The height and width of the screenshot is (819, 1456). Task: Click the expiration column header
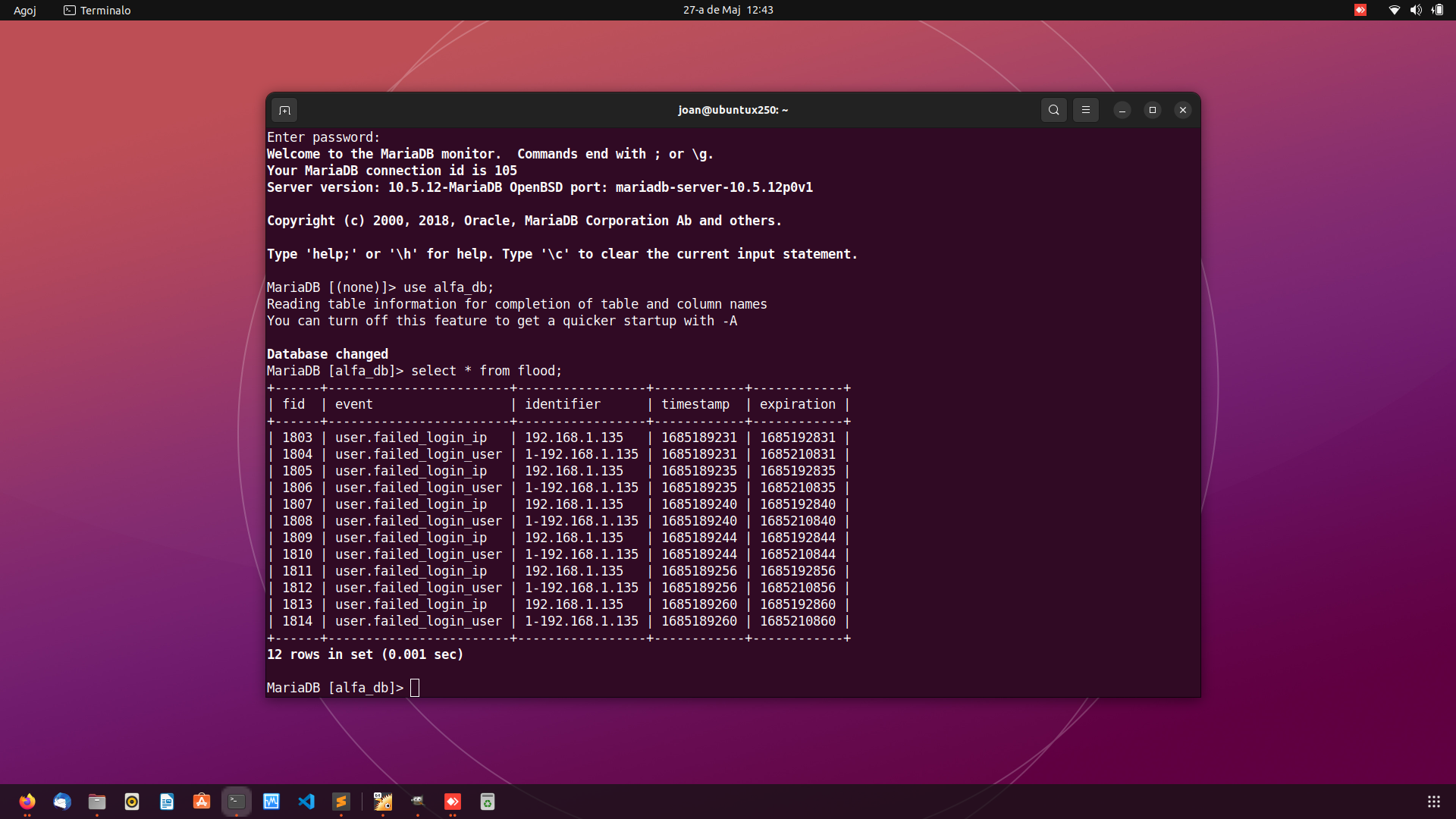798,404
